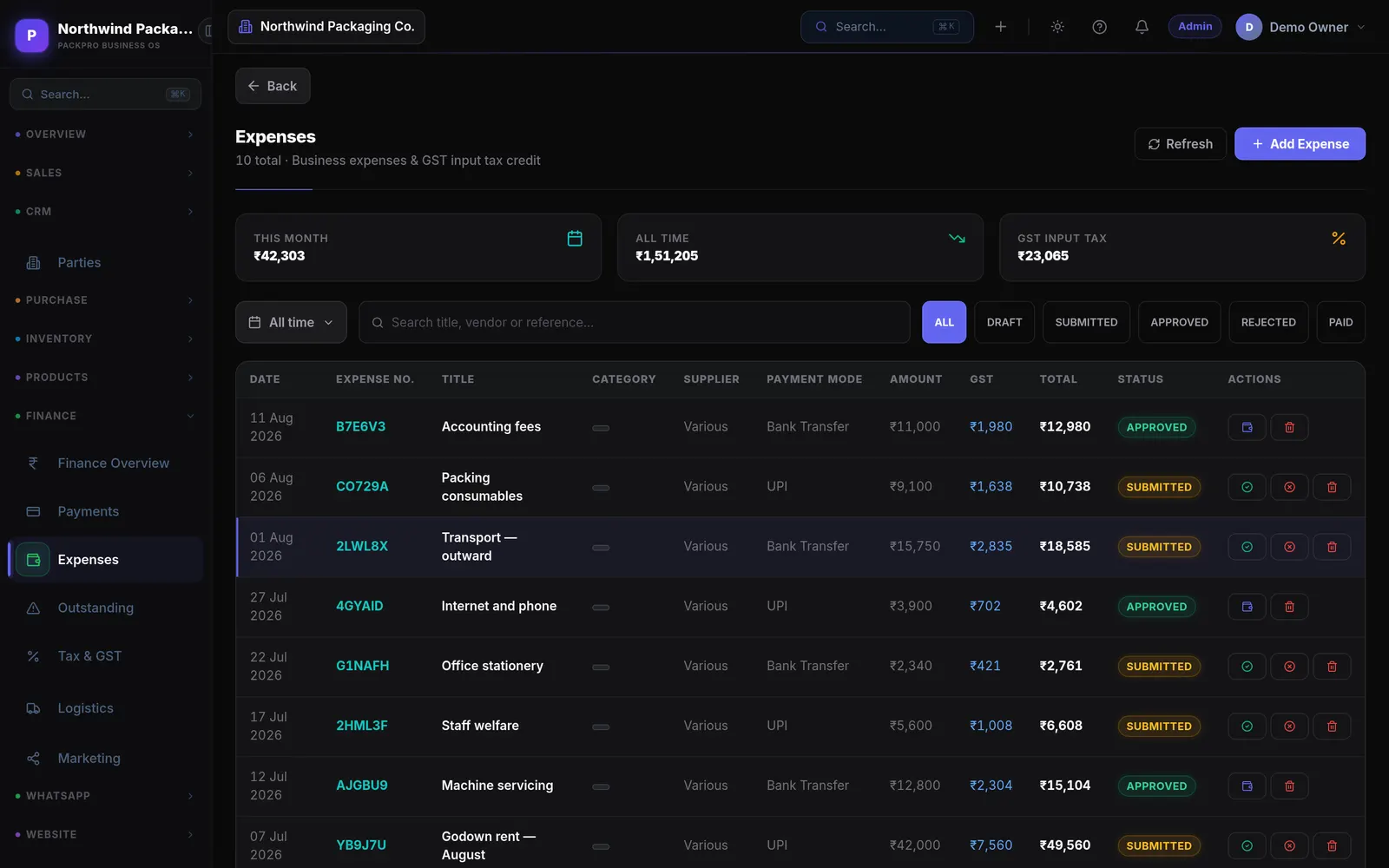This screenshot has width=1389, height=868.
Task: Show only Paid expenses
Action: click(1340, 322)
